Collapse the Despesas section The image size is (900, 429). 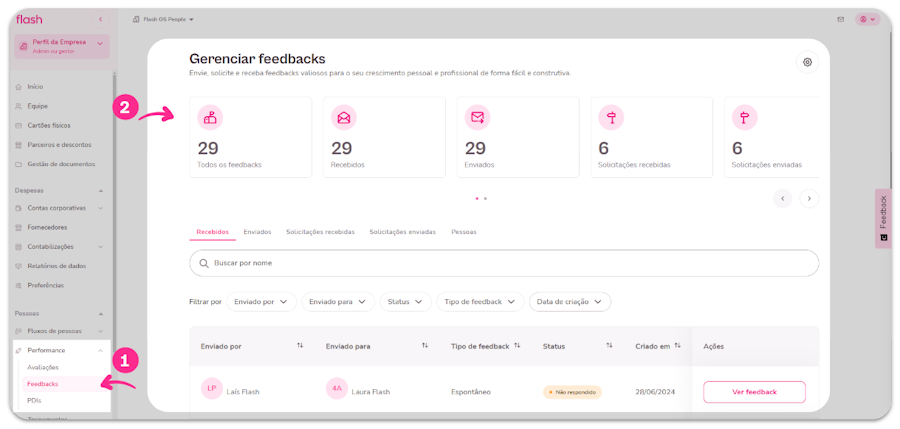click(101, 190)
